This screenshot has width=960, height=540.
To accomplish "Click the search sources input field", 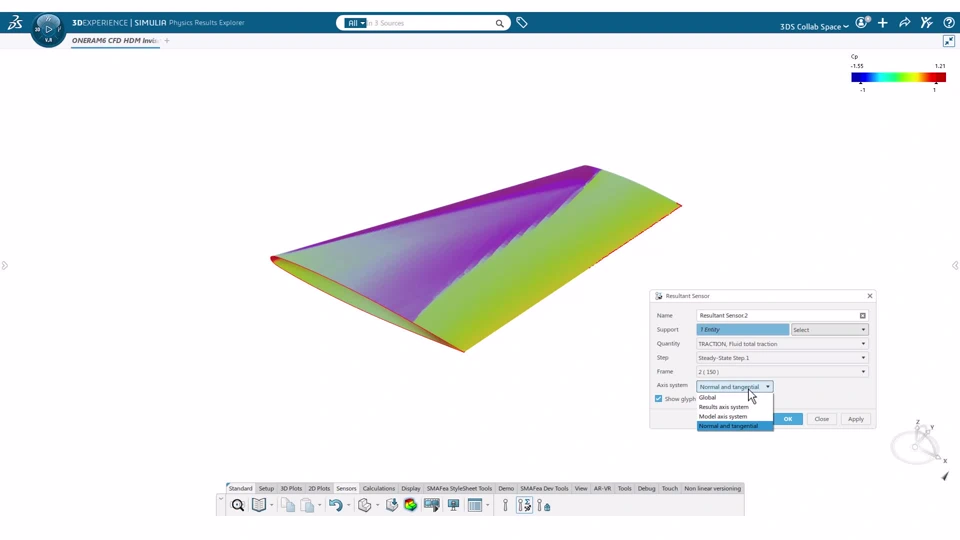I will [x=430, y=23].
